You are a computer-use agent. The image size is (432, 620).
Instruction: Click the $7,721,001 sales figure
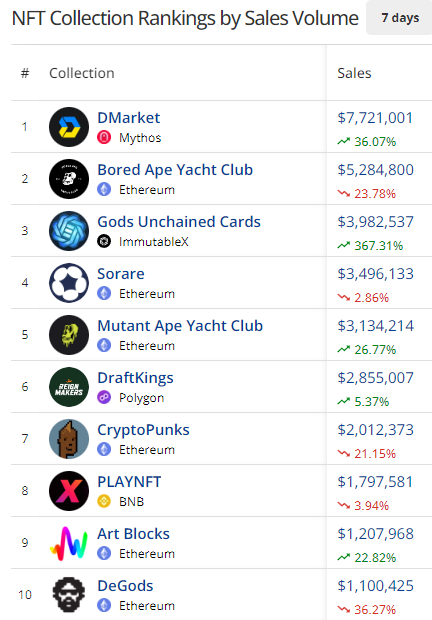[x=375, y=118]
